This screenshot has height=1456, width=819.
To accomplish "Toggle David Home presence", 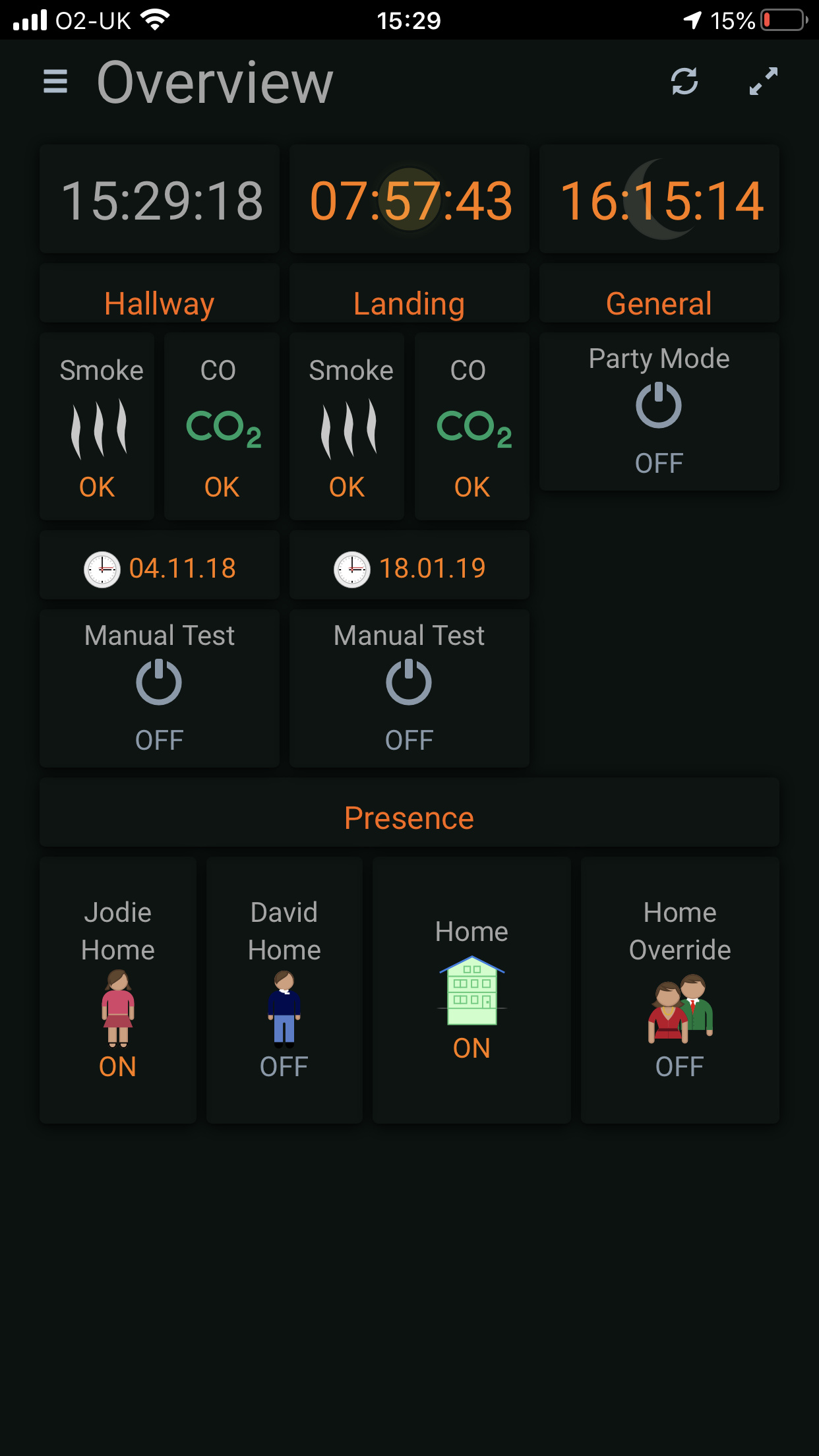I will coord(284,1007).
